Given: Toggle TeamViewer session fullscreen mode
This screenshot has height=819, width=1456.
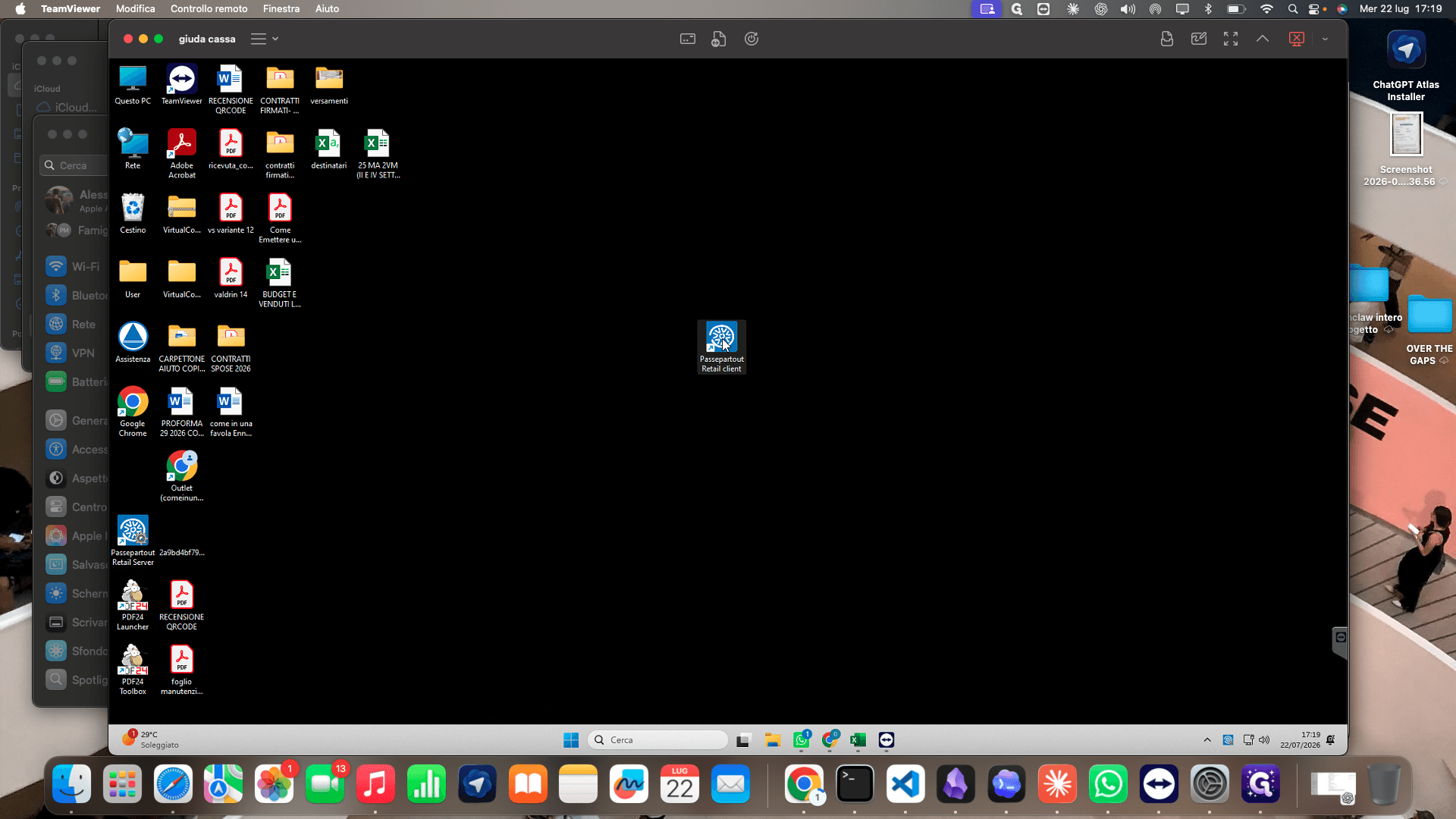Looking at the screenshot, I should click(x=1231, y=39).
